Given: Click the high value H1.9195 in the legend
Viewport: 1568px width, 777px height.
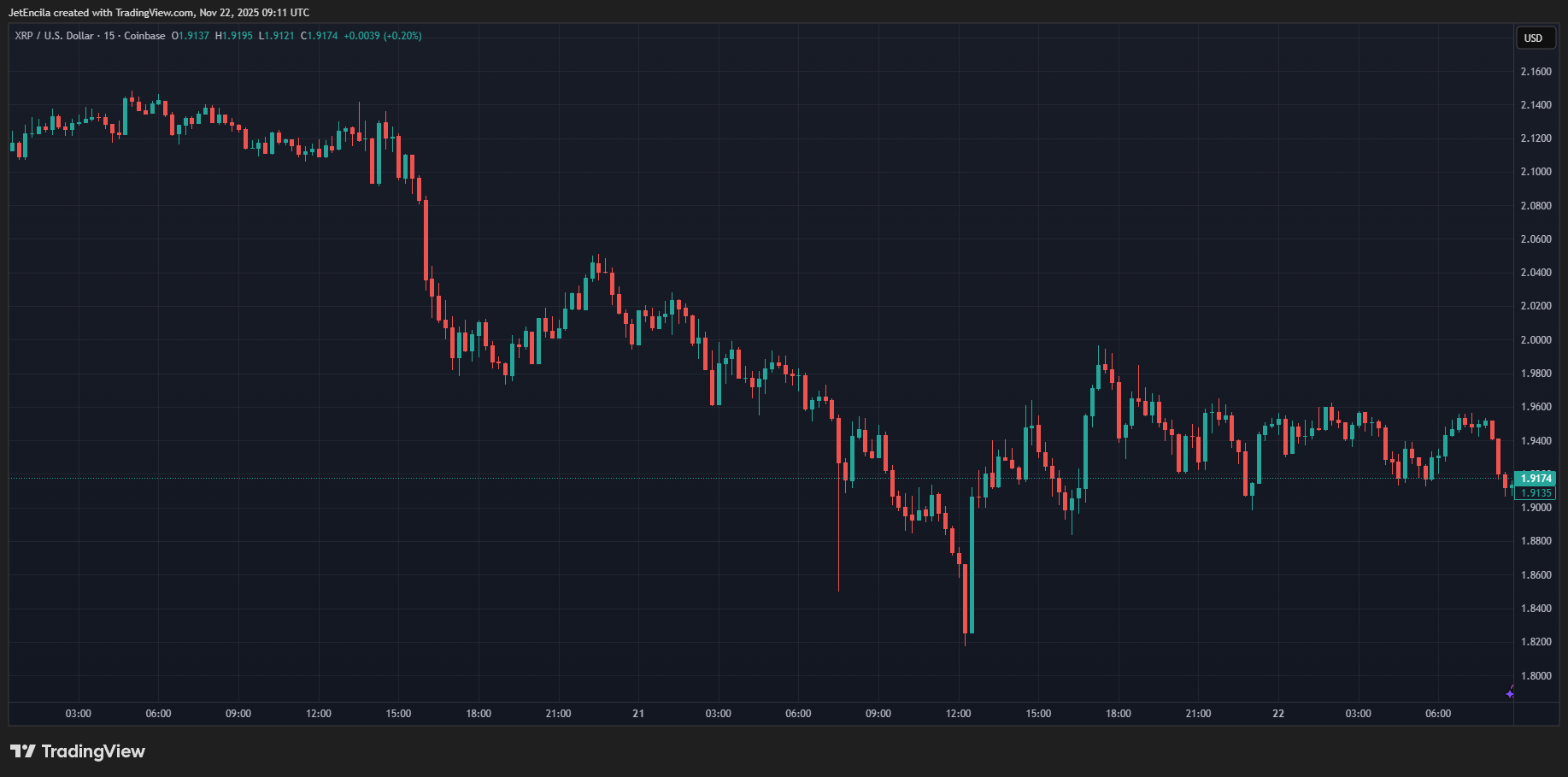Looking at the screenshot, I should pyautogui.click(x=233, y=36).
